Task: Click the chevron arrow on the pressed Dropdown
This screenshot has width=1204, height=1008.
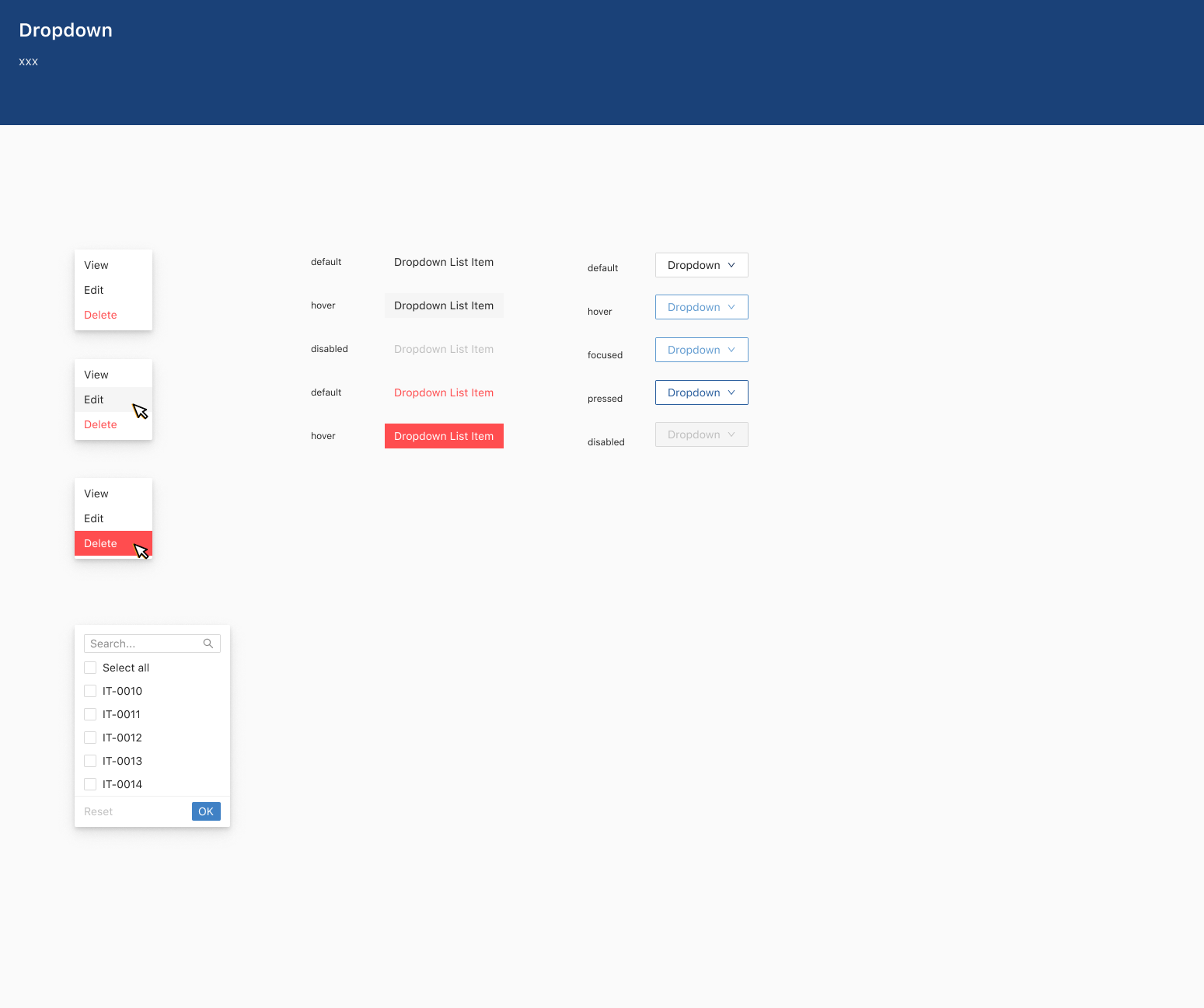Action: click(x=731, y=392)
